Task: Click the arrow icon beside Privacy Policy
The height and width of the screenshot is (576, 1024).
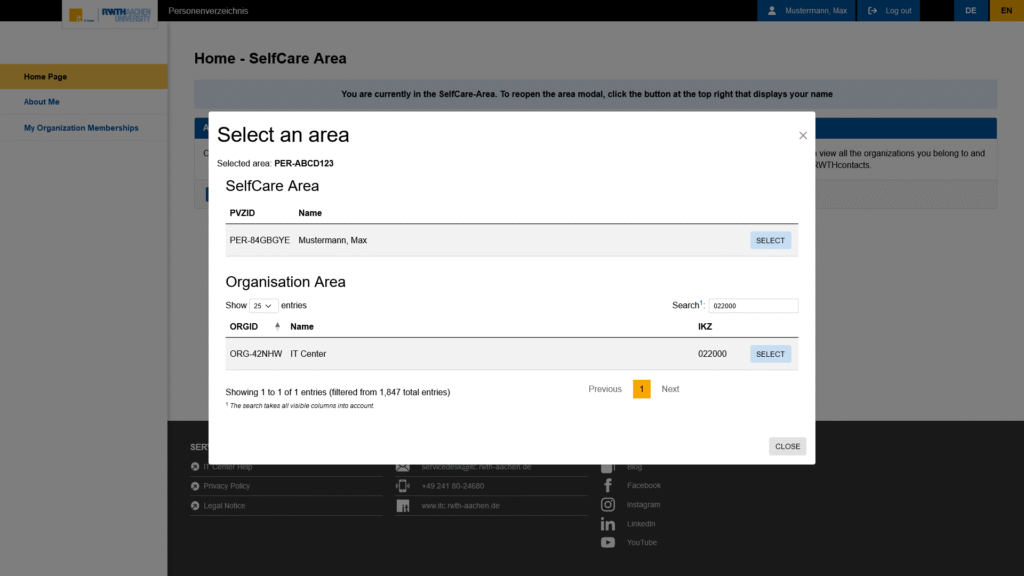Action: click(195, 486)
